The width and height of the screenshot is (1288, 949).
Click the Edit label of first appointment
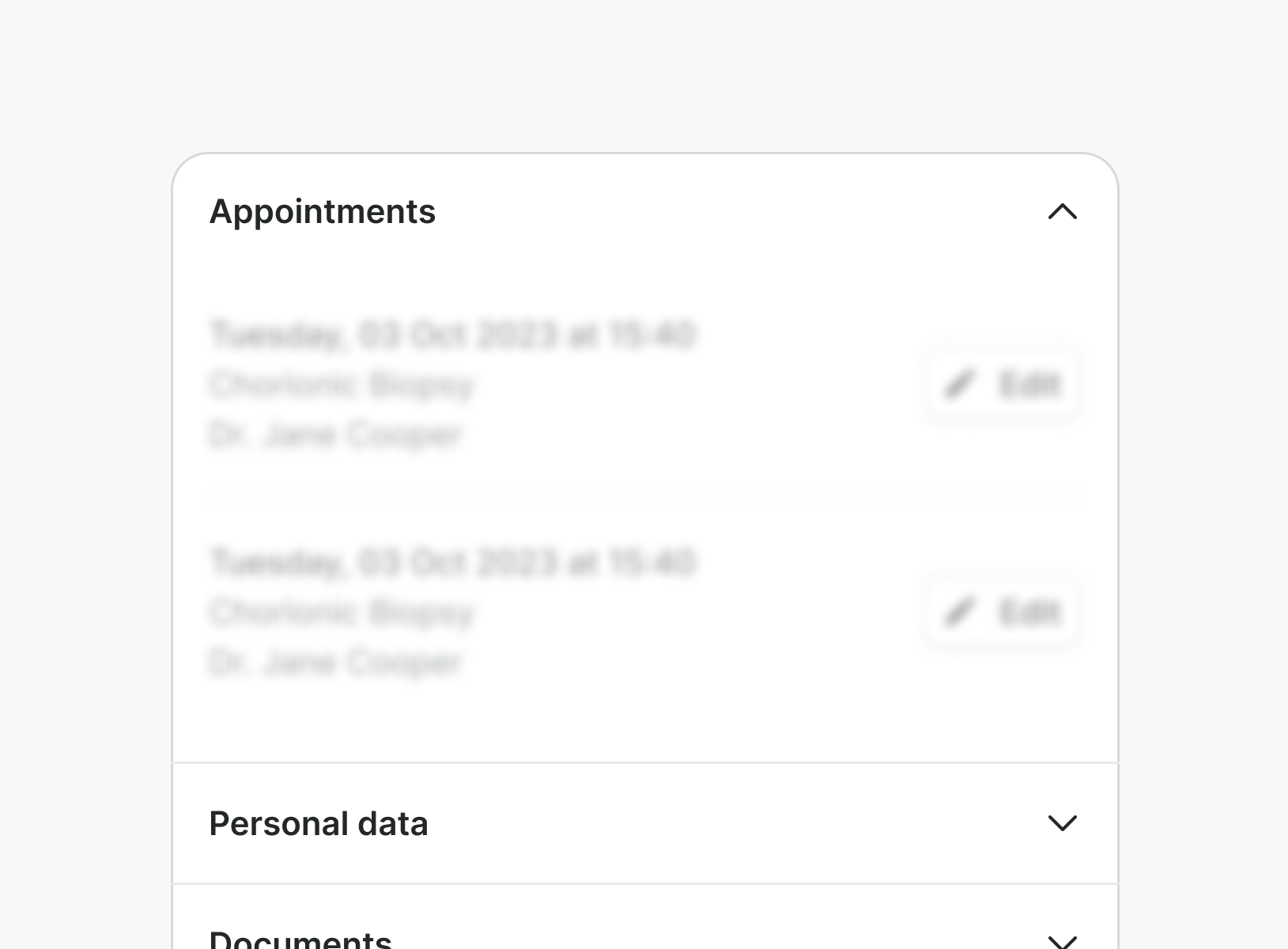[1029, 384]
